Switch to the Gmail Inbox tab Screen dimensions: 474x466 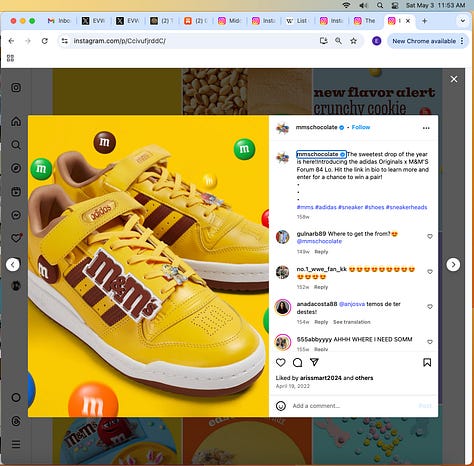click(x=59, y=21)
